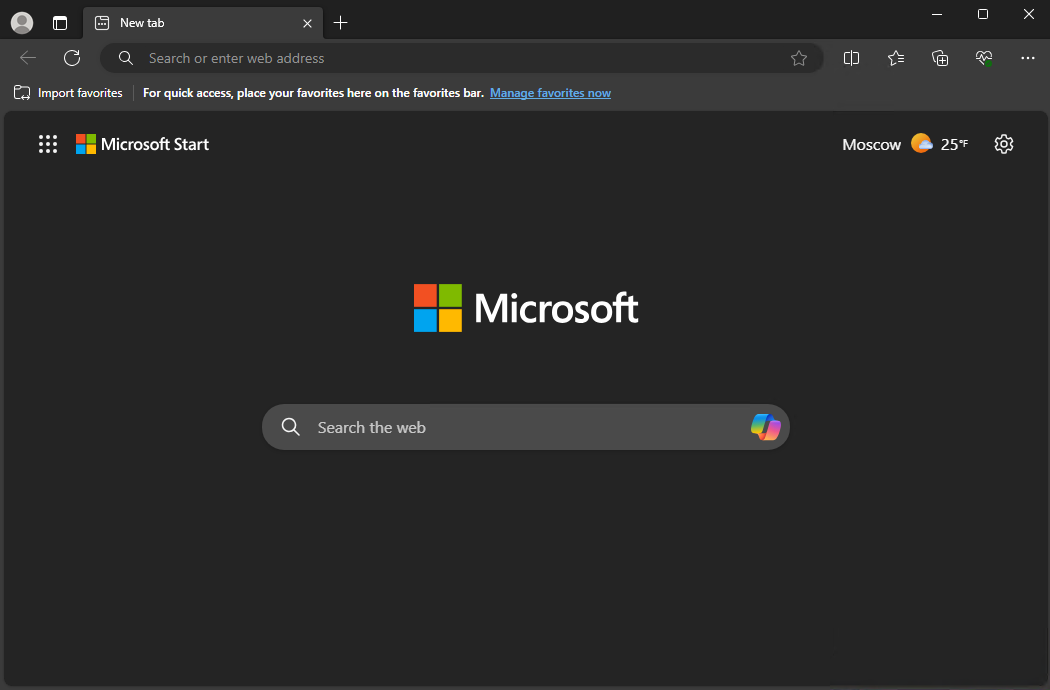1050x690 pixels.
Task: Open the Favorites list icon
Action: [x=896, y=58]
